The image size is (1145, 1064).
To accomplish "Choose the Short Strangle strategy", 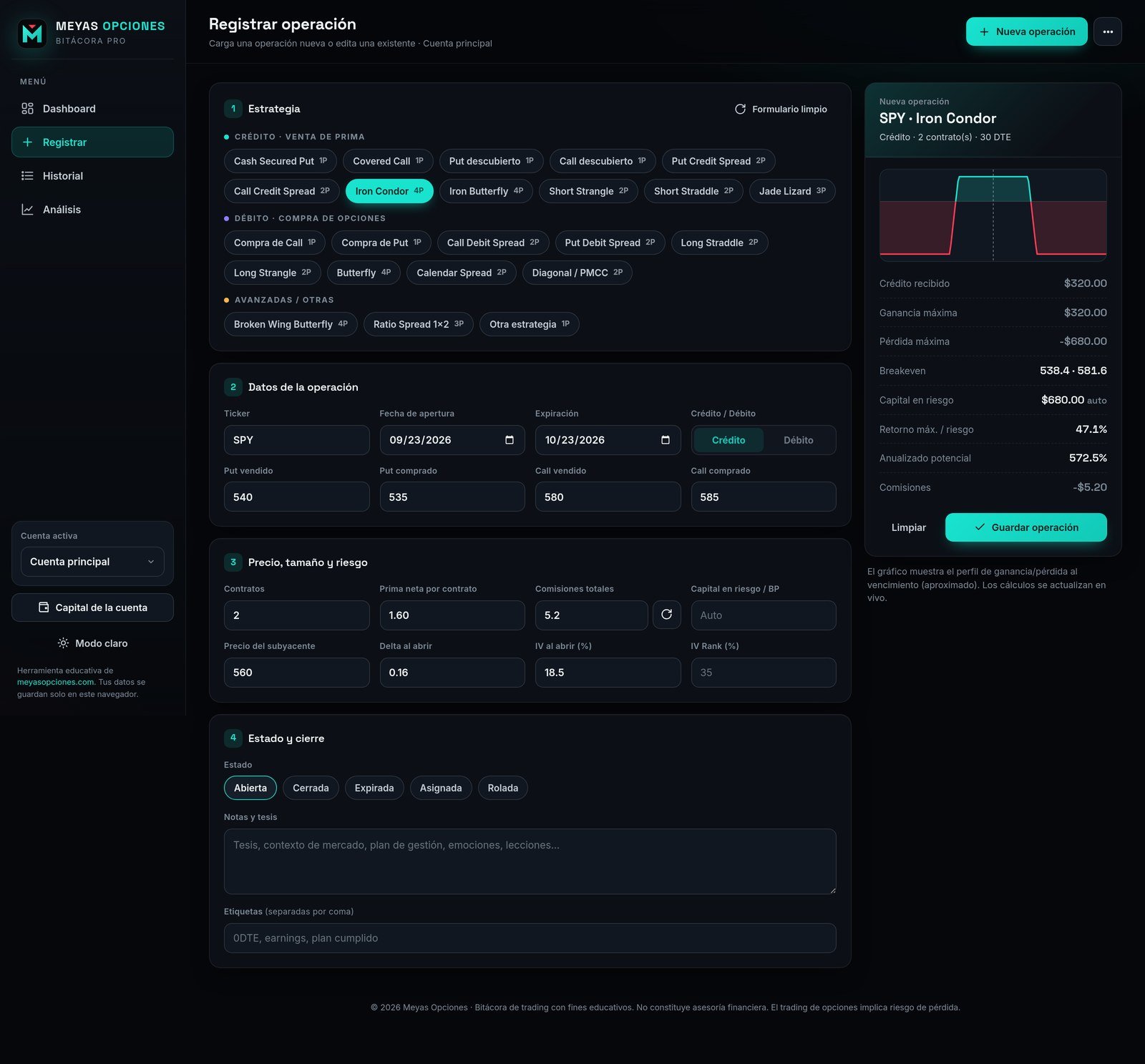I will point(588,191).
